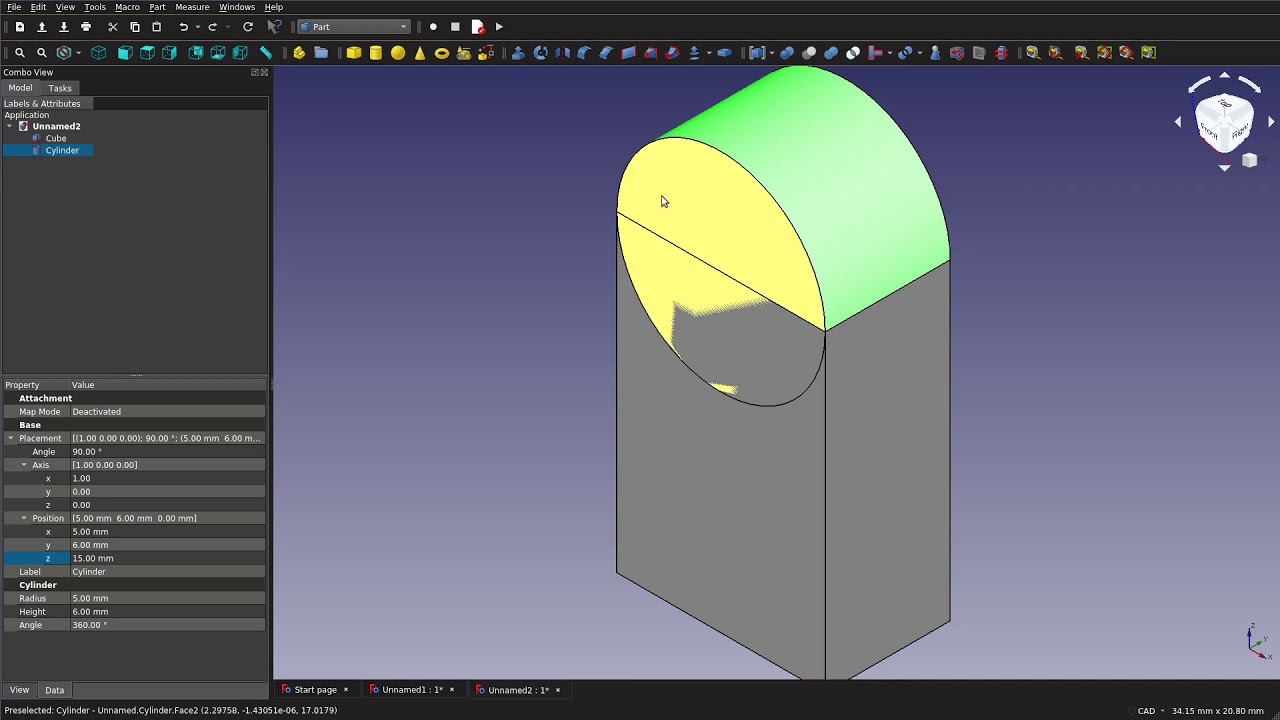Click the Boolean Union fuse icon
1280x720 pixels.
pos(831,53)
